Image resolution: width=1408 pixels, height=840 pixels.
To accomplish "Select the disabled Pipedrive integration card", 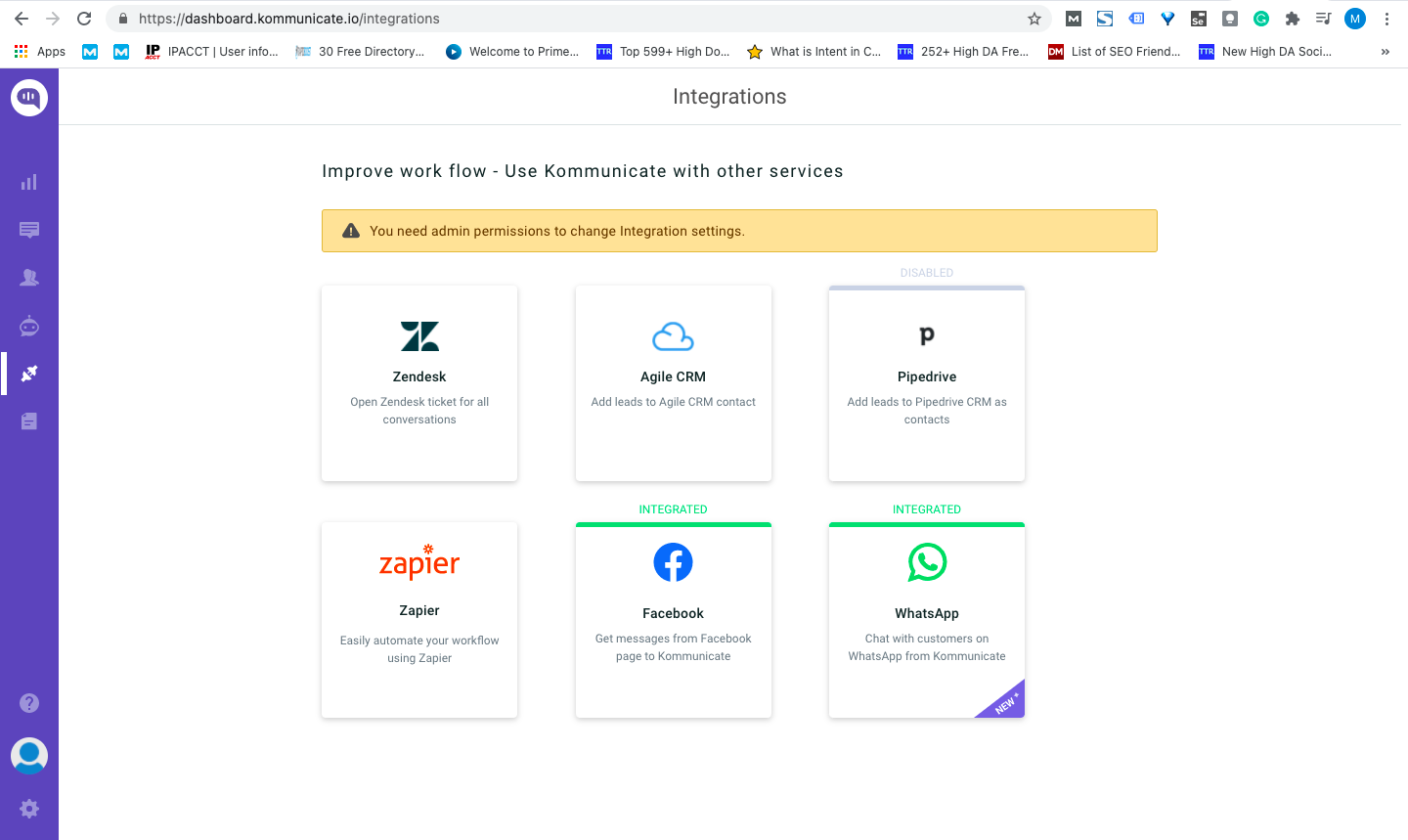I will coord(926,383).
